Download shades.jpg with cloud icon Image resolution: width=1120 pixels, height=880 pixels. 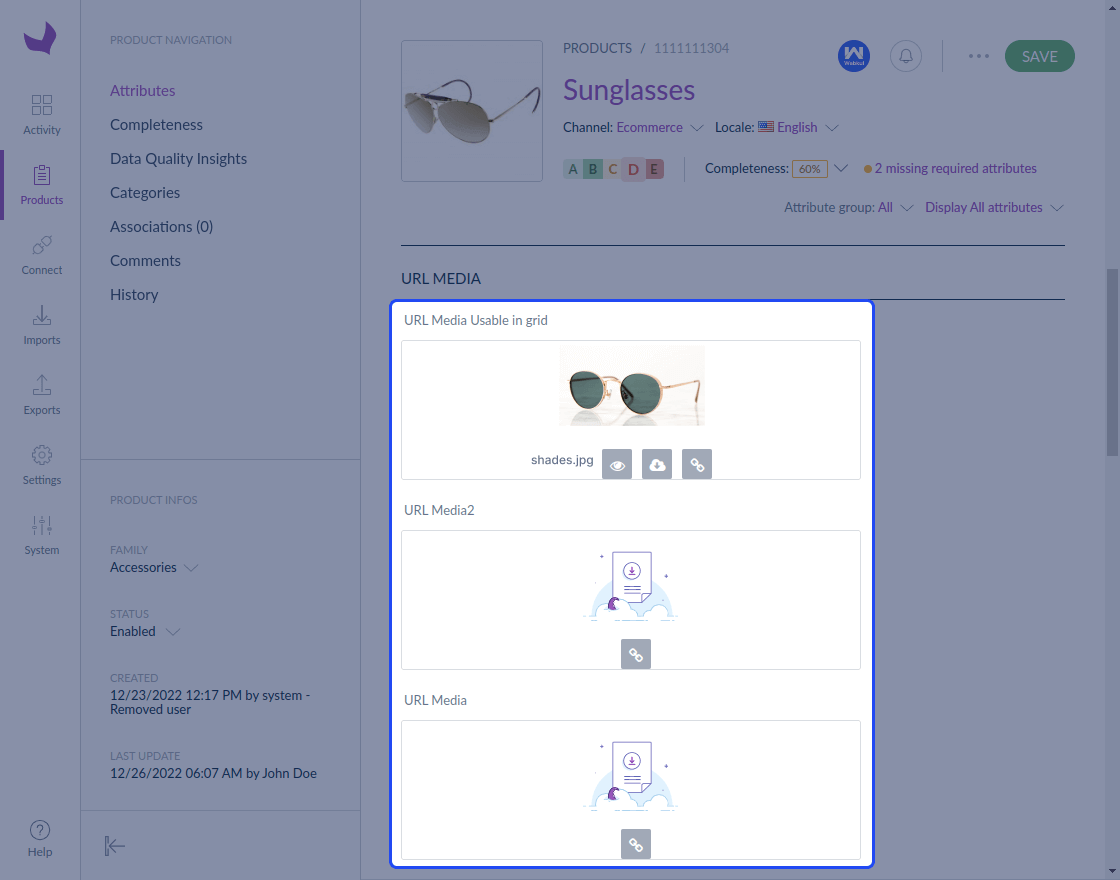tap(656, 464)
